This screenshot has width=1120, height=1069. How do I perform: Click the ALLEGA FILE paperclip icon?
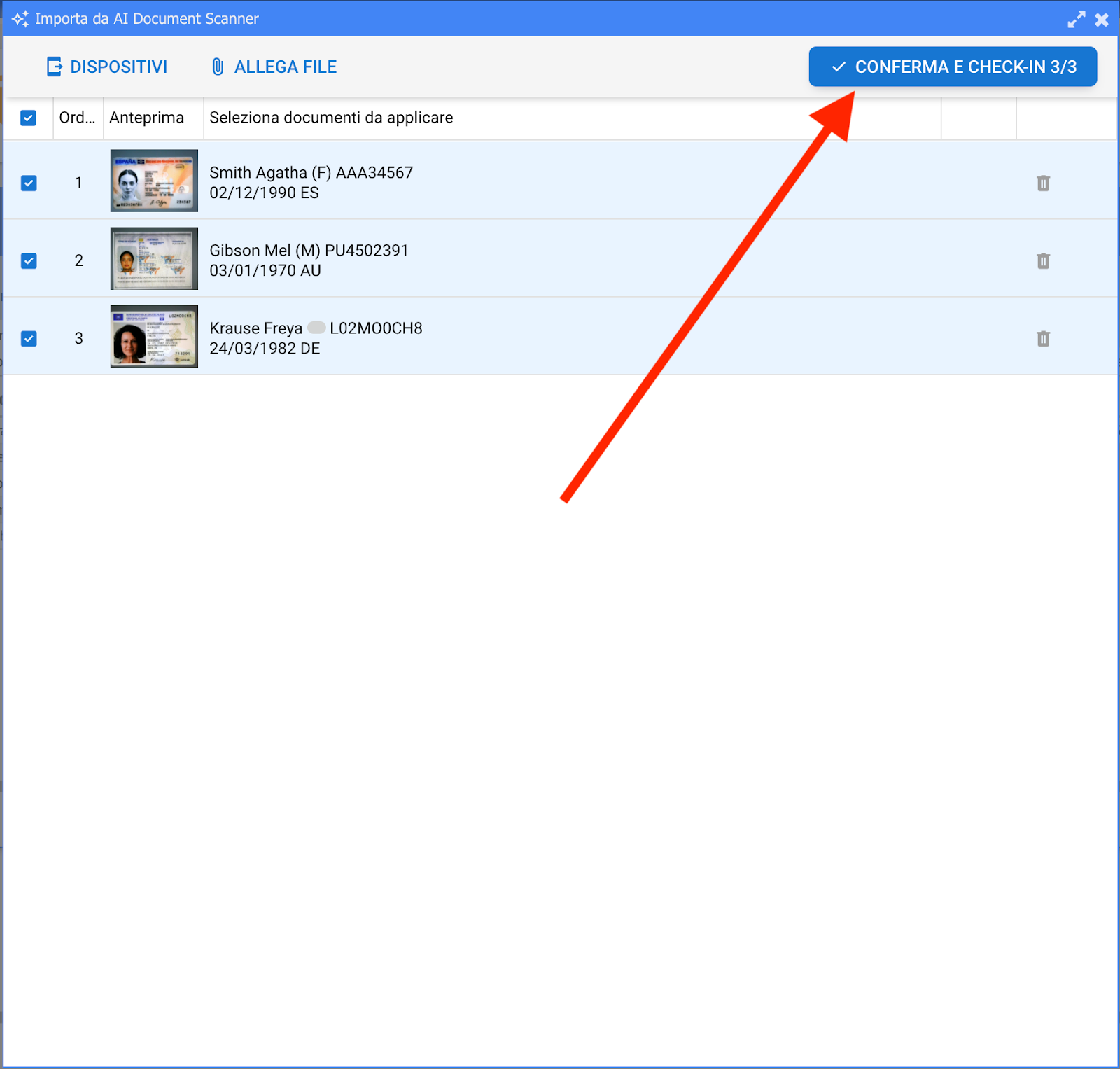[218, 67]
